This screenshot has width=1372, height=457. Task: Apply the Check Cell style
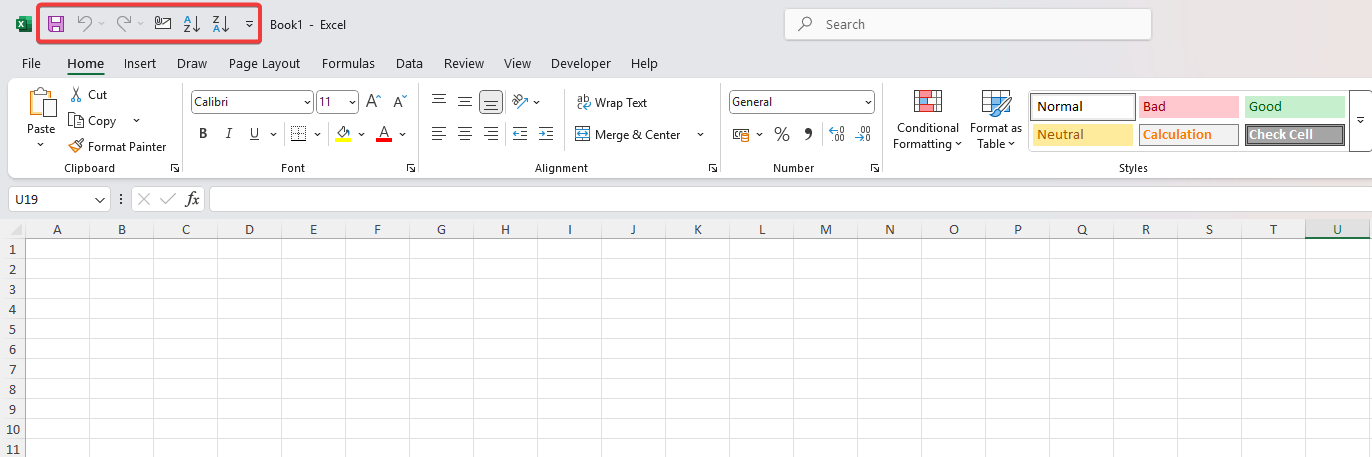pos(1295,135)
